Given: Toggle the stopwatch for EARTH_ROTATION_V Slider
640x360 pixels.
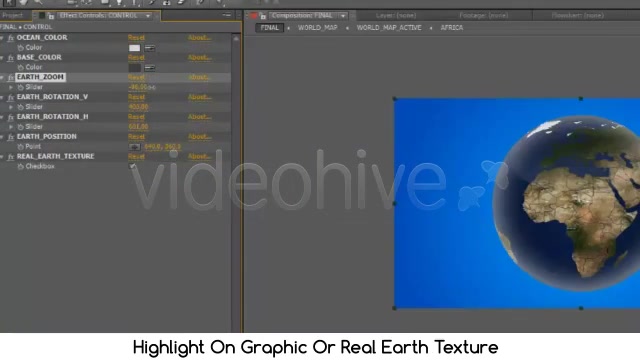Looking at the screenshot, I should [20, 107].
